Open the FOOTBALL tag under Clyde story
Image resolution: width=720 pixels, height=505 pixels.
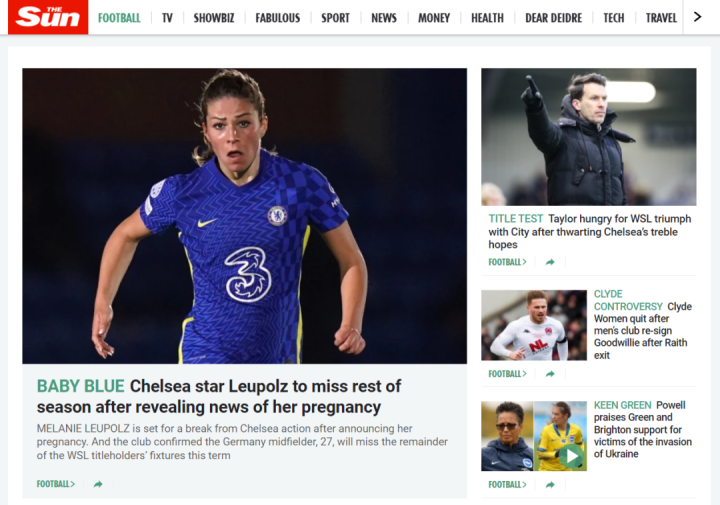pyautogui.click(x=507, y=374)
